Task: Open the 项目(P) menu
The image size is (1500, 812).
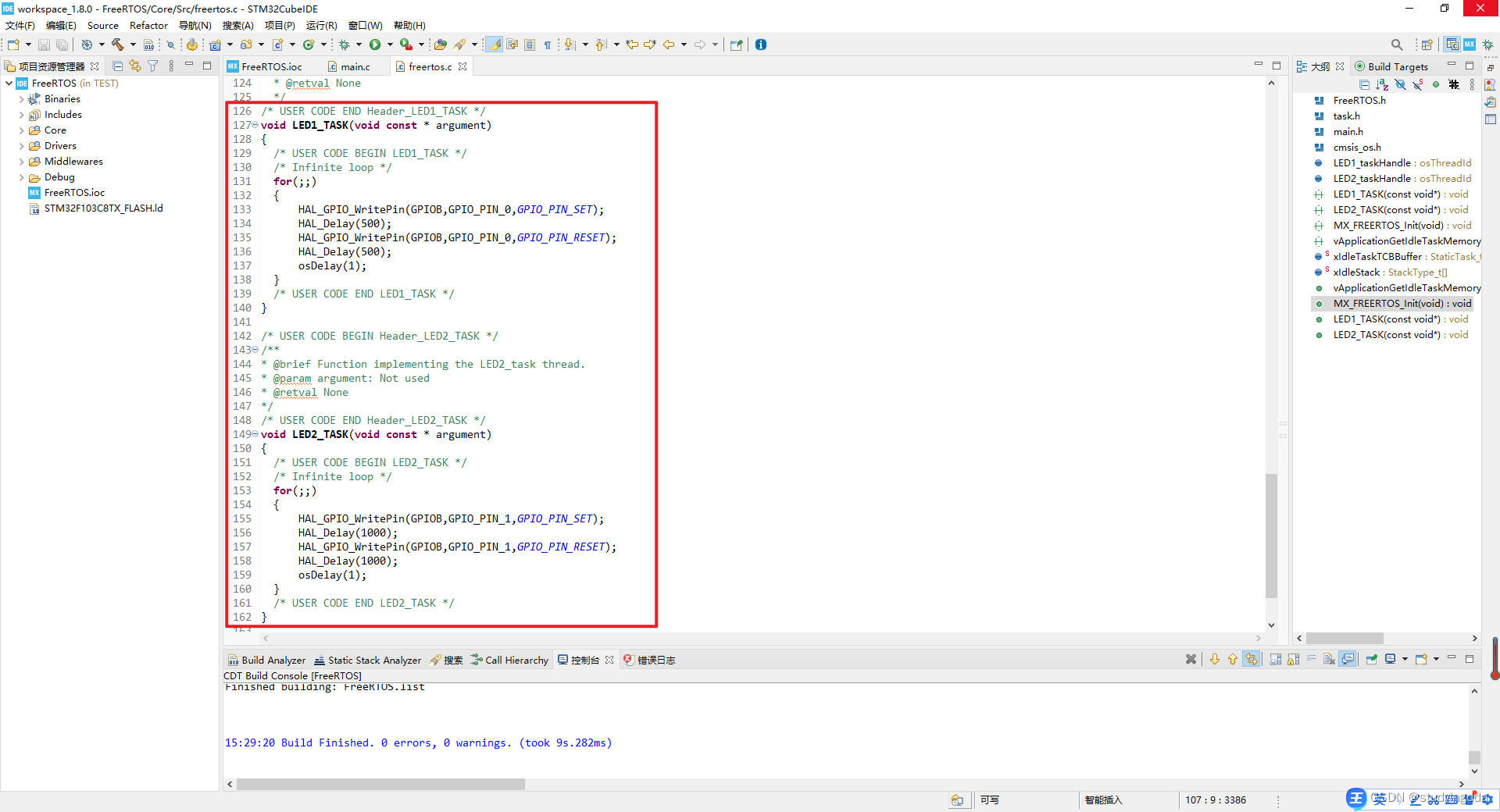Action: click(x=280, y=25)
